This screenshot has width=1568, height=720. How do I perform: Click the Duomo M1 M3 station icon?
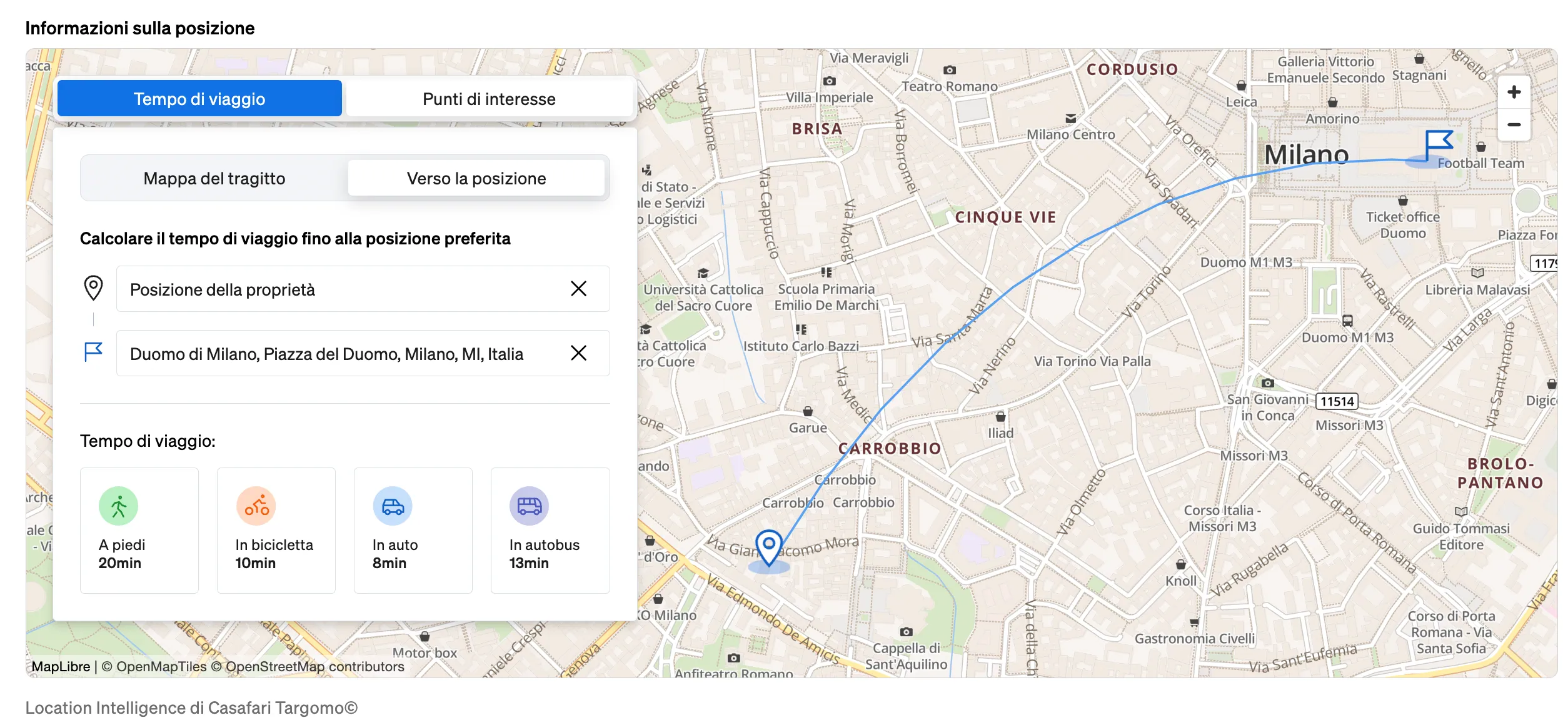pos(1347,321)
